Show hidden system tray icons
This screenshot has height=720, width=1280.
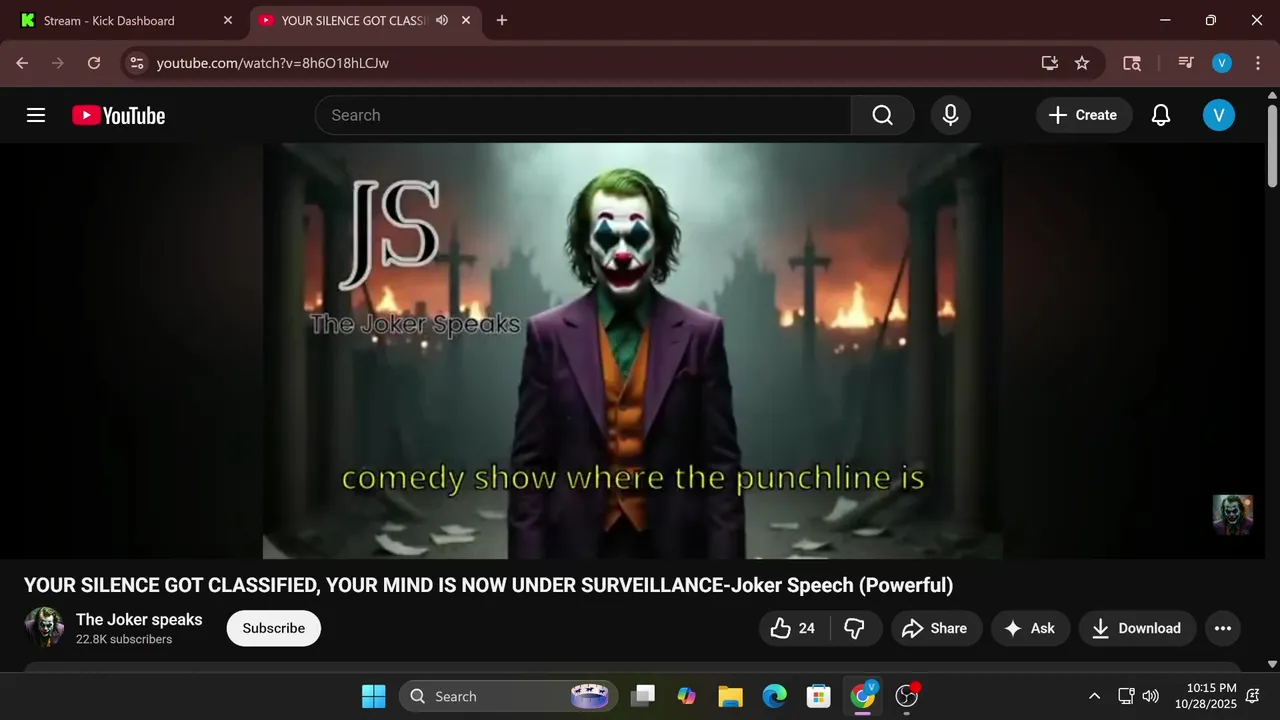[1094, 696]
